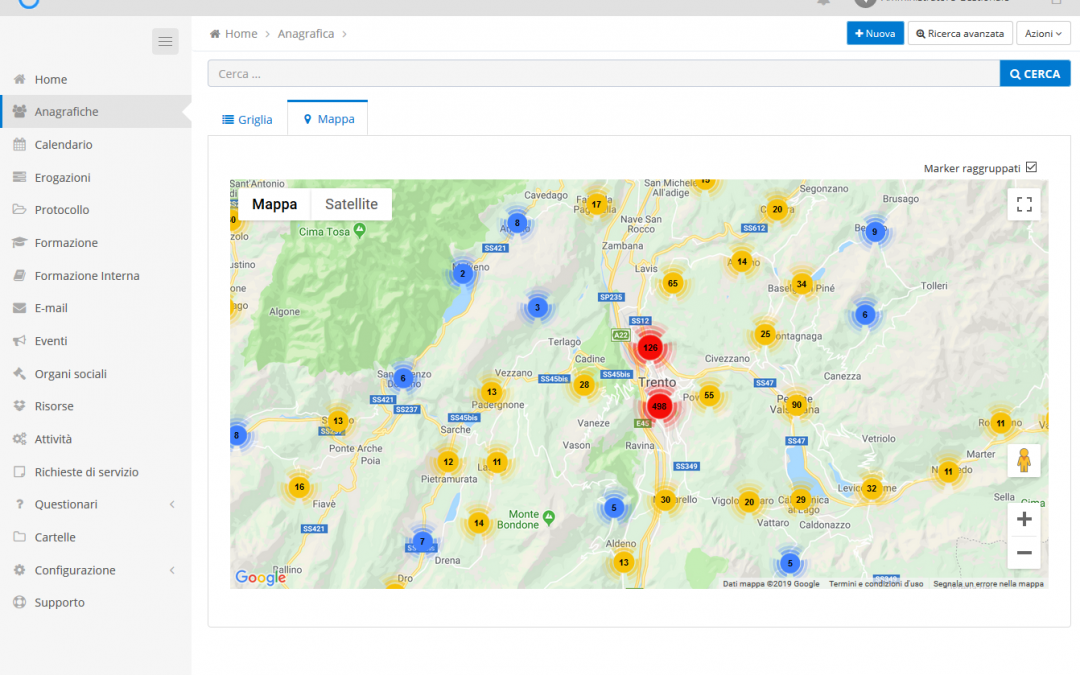Click the Supporto lifebuoy icon
This screenshot has height=675, width=1080.
[x=19, y=602]
